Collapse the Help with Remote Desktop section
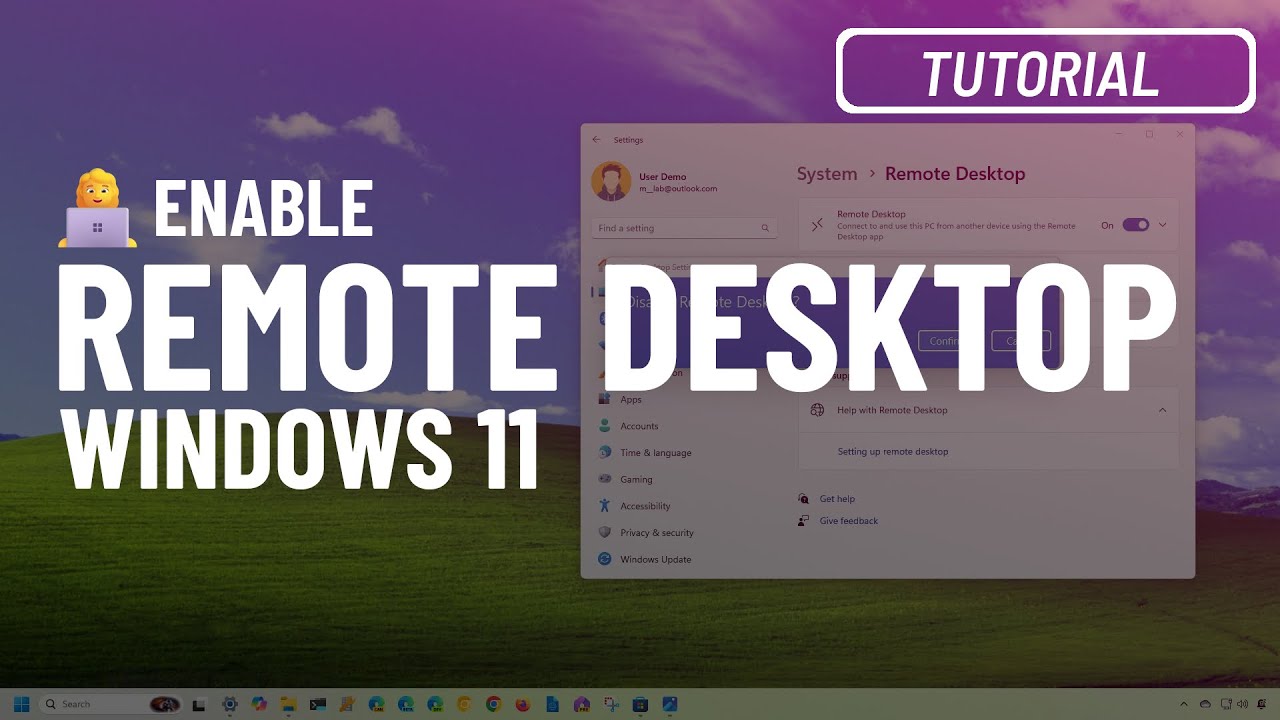This screenshot has width=1280, height=720. [1162, 410]
